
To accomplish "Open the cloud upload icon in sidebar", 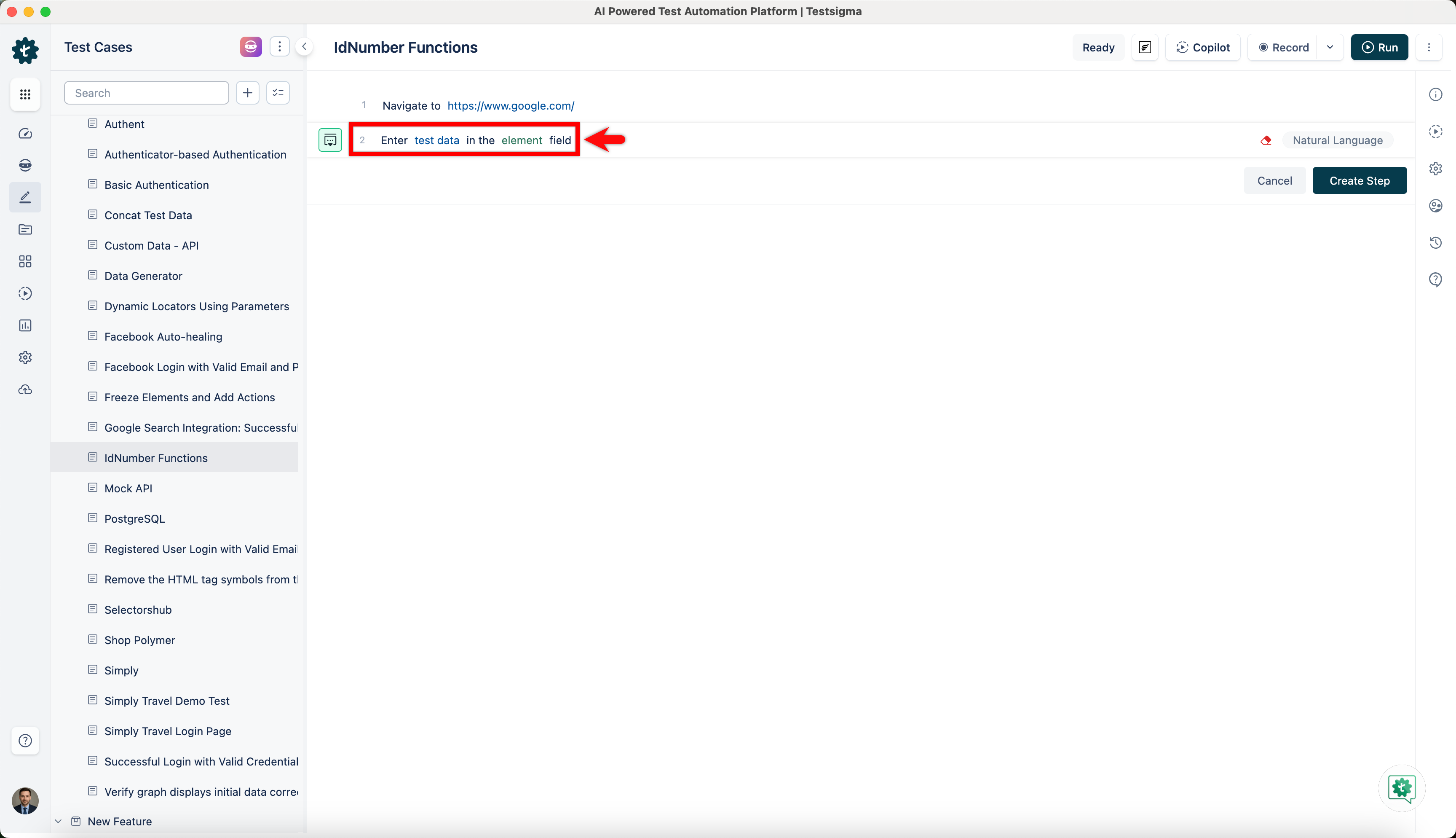I will click(25, 389).
